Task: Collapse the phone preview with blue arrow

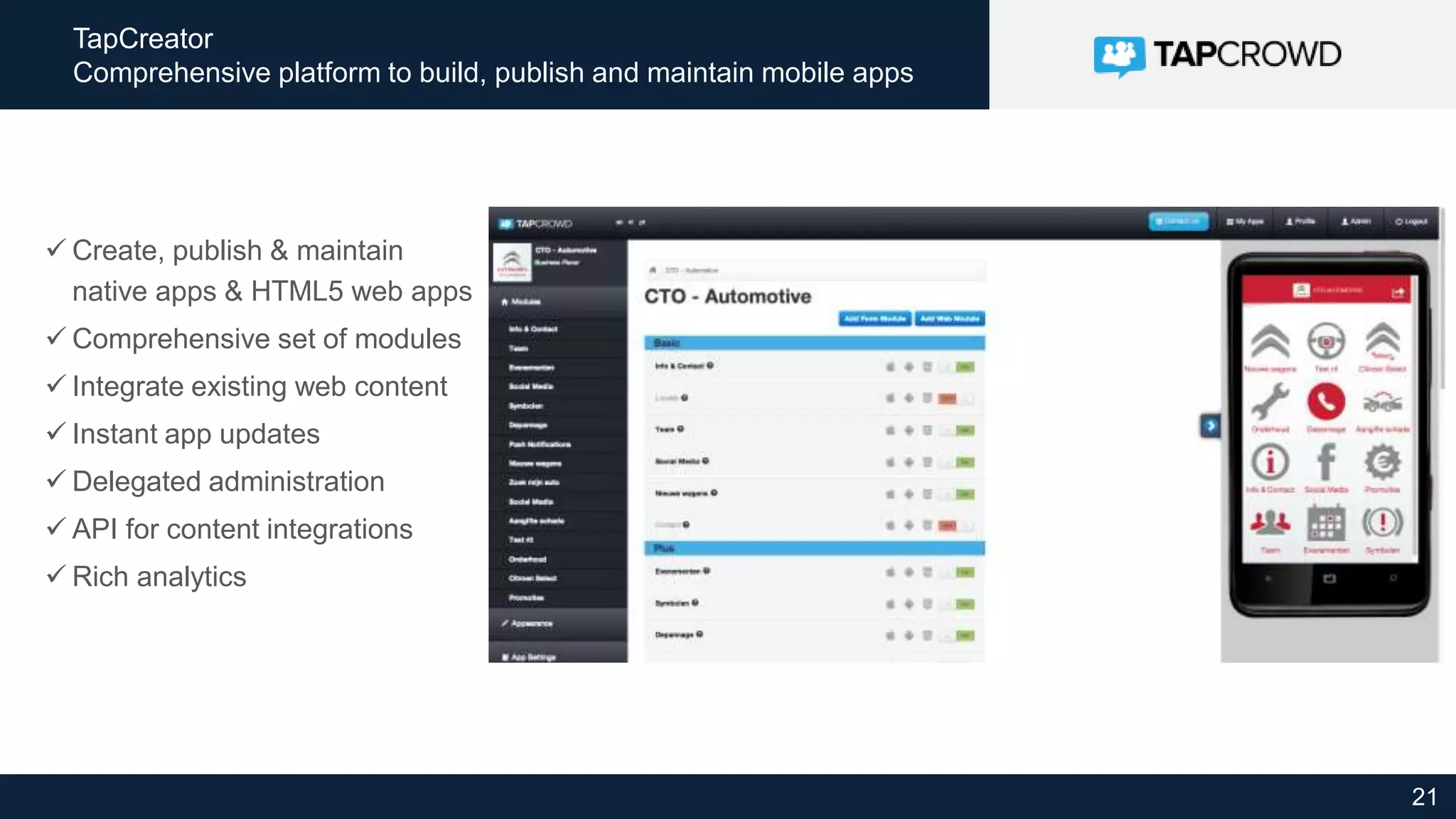Action: tap(1210, 426)
